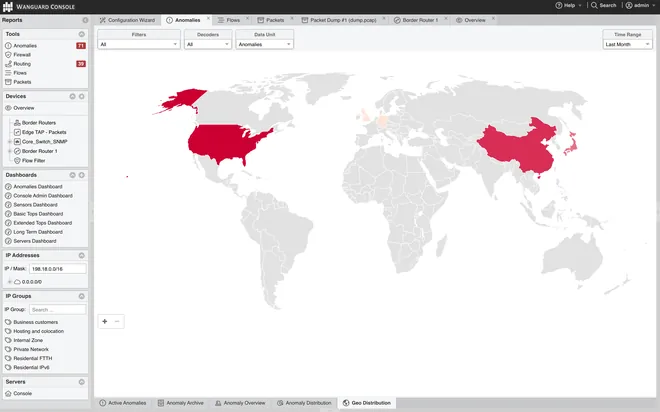Switch to Active Anomalies bottom tab
660x412 pixels.
coord(123,403)
